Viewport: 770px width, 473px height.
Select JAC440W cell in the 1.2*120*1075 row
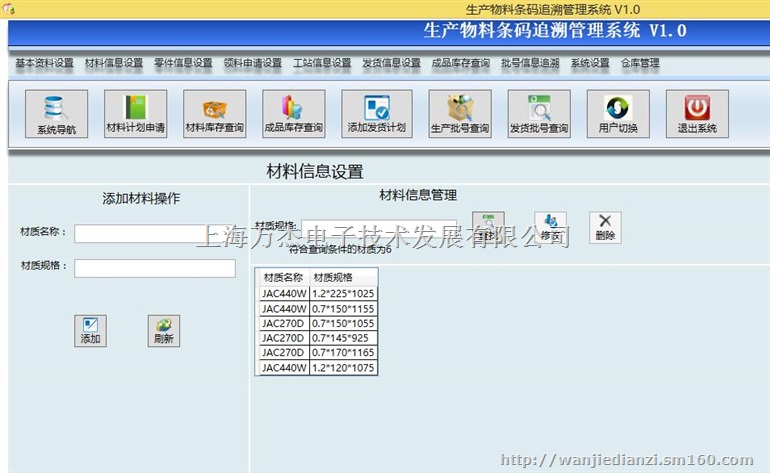pos(284,367)
